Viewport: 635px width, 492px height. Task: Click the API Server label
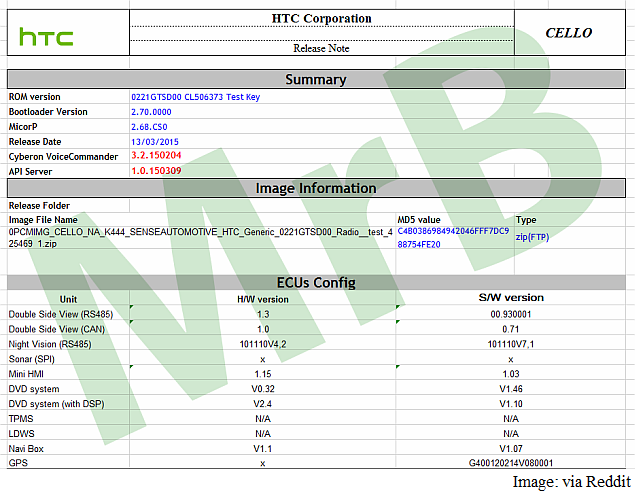pyautogui.click(x=30, y=172)
